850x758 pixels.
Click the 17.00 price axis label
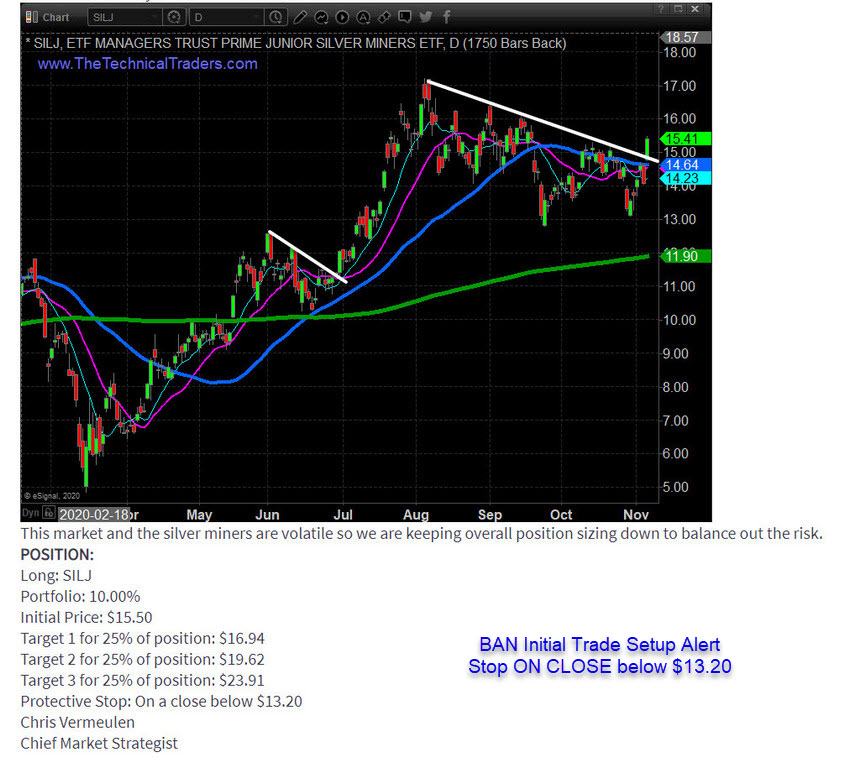pos(680,86)
